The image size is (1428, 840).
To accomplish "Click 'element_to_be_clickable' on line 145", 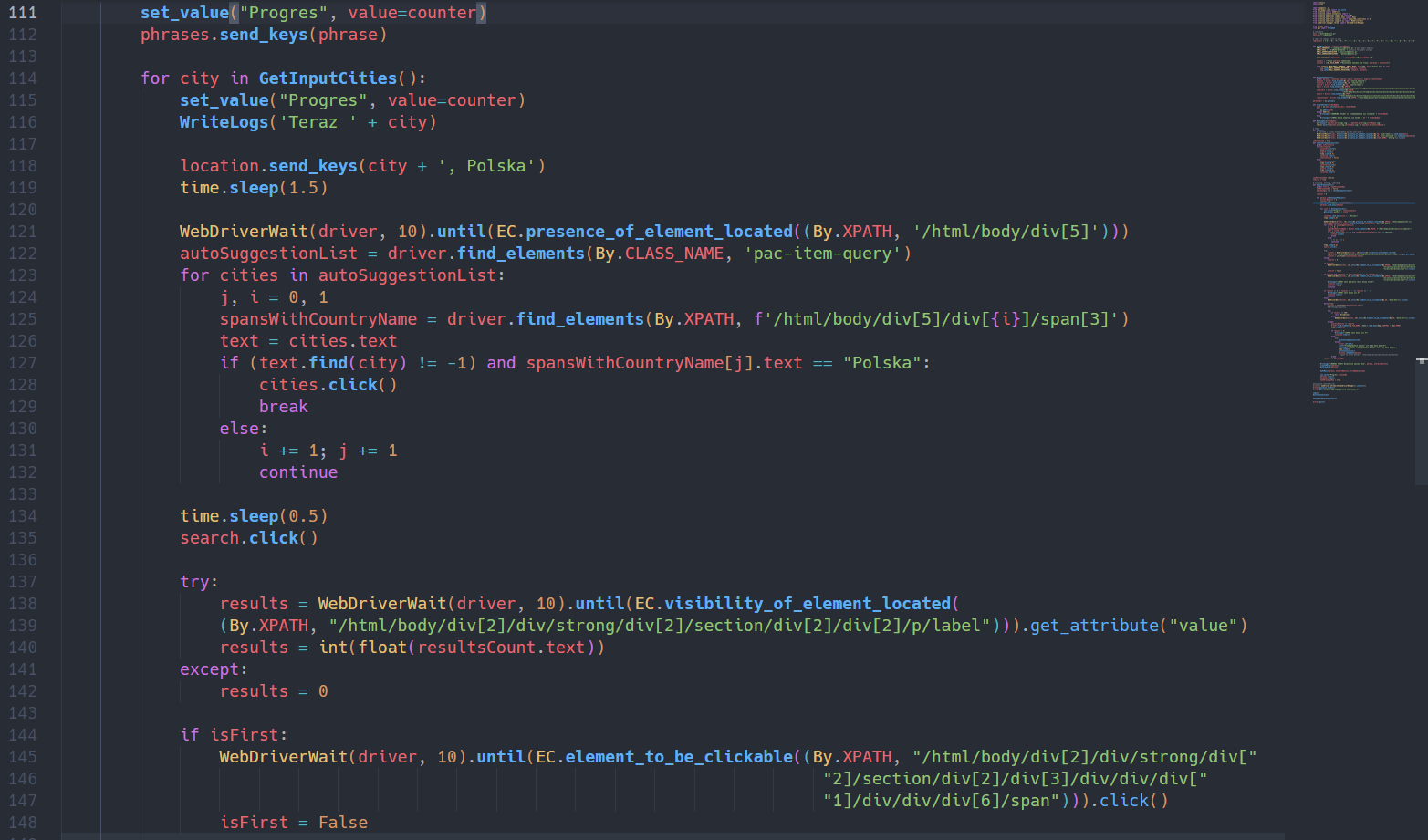I will 679,757.
